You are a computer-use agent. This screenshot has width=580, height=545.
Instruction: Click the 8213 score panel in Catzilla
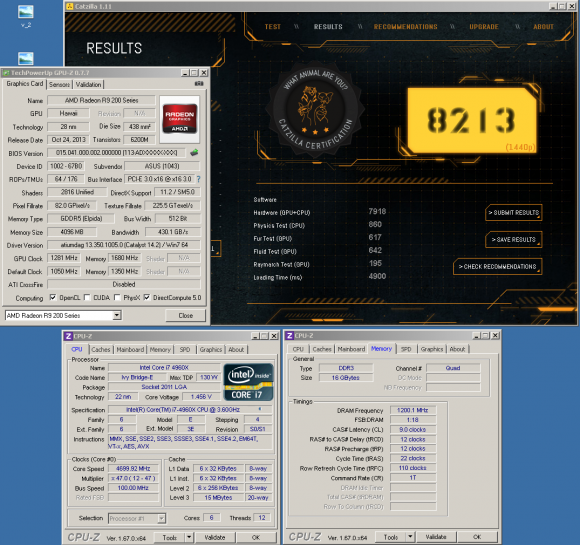[471, 120]
